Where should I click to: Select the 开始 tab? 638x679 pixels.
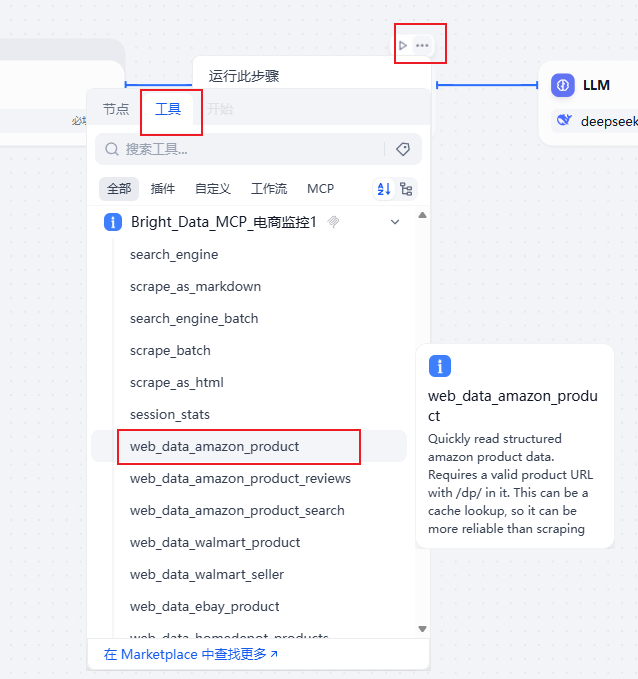(x=220, y=109)
